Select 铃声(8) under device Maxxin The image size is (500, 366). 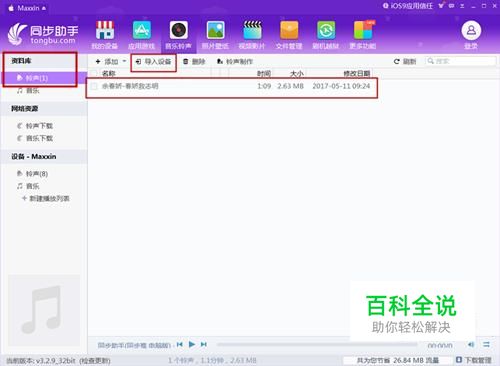[x=32, y=174]
